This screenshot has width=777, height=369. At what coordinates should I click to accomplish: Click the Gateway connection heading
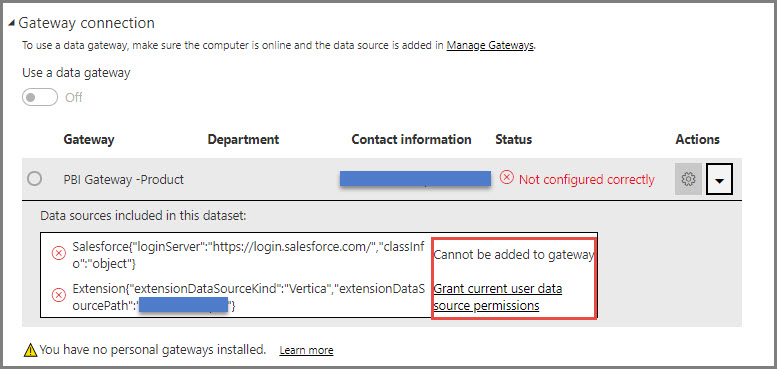coord(86,23)
